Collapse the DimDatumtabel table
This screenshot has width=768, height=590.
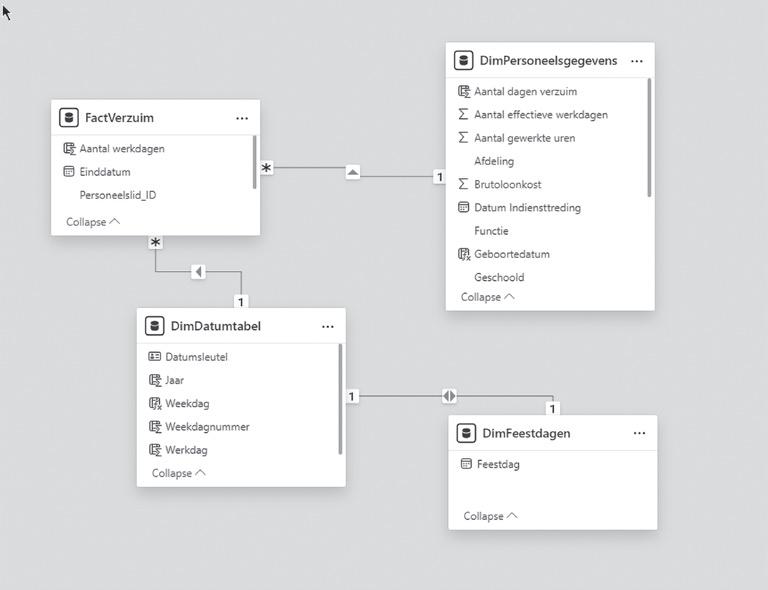tap(178, 473)
